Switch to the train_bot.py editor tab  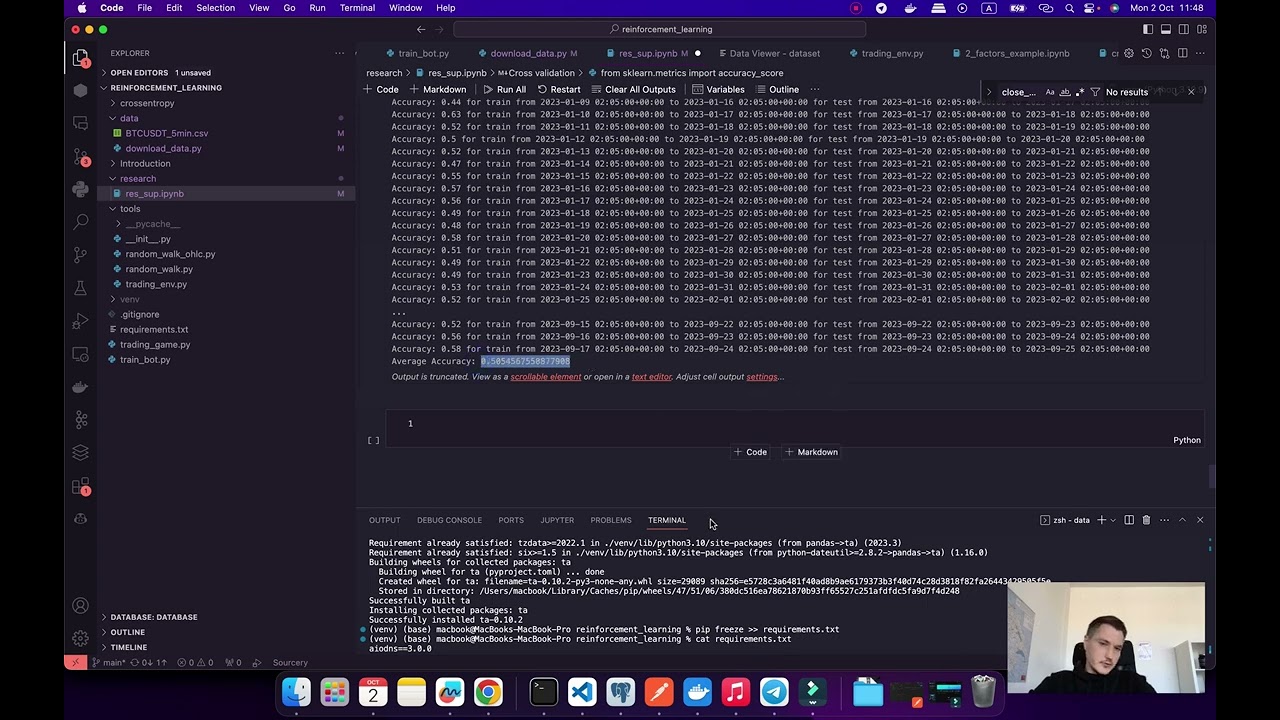point(417,53)
